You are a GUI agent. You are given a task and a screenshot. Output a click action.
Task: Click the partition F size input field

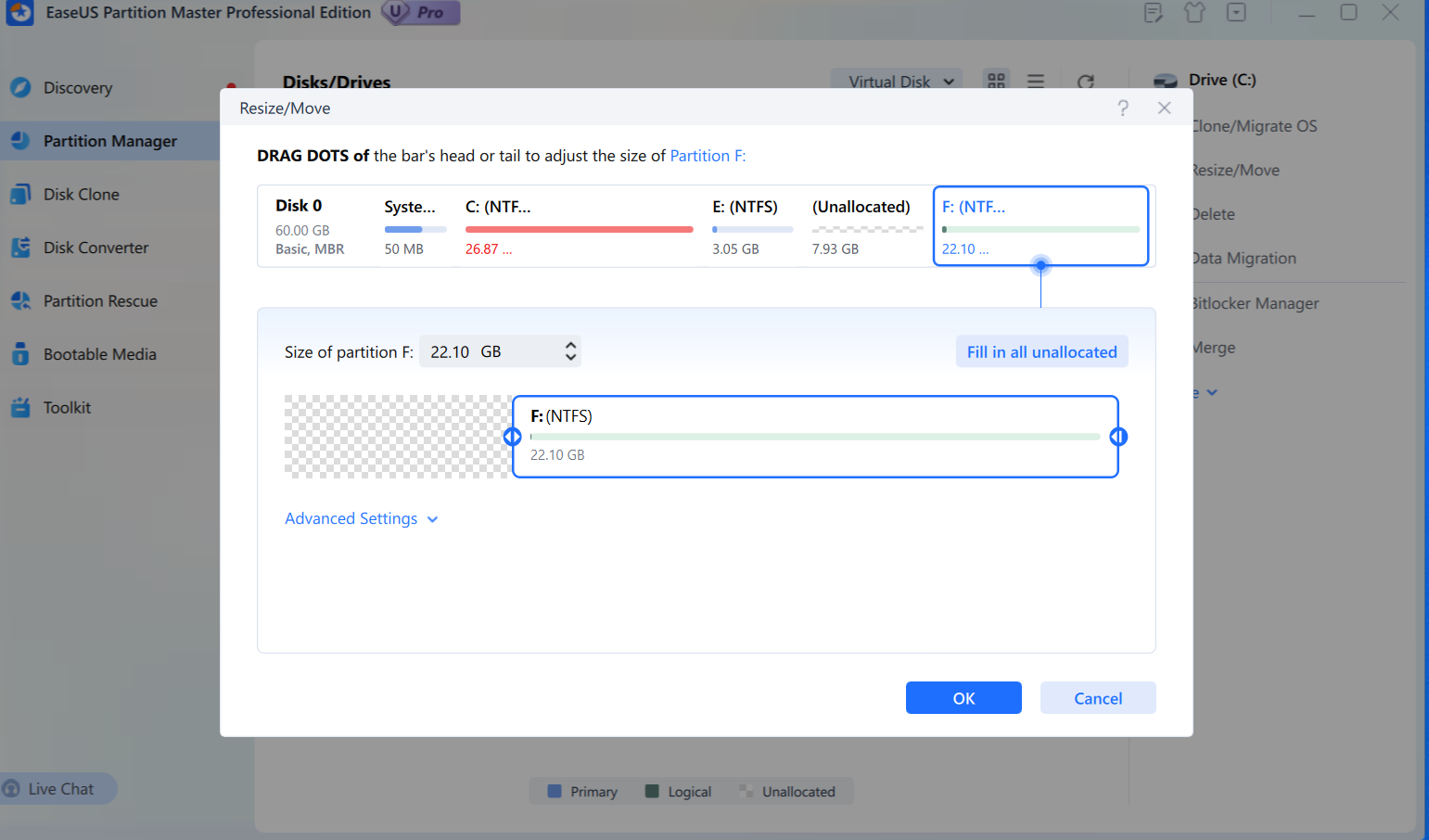[x=500, y=351]
